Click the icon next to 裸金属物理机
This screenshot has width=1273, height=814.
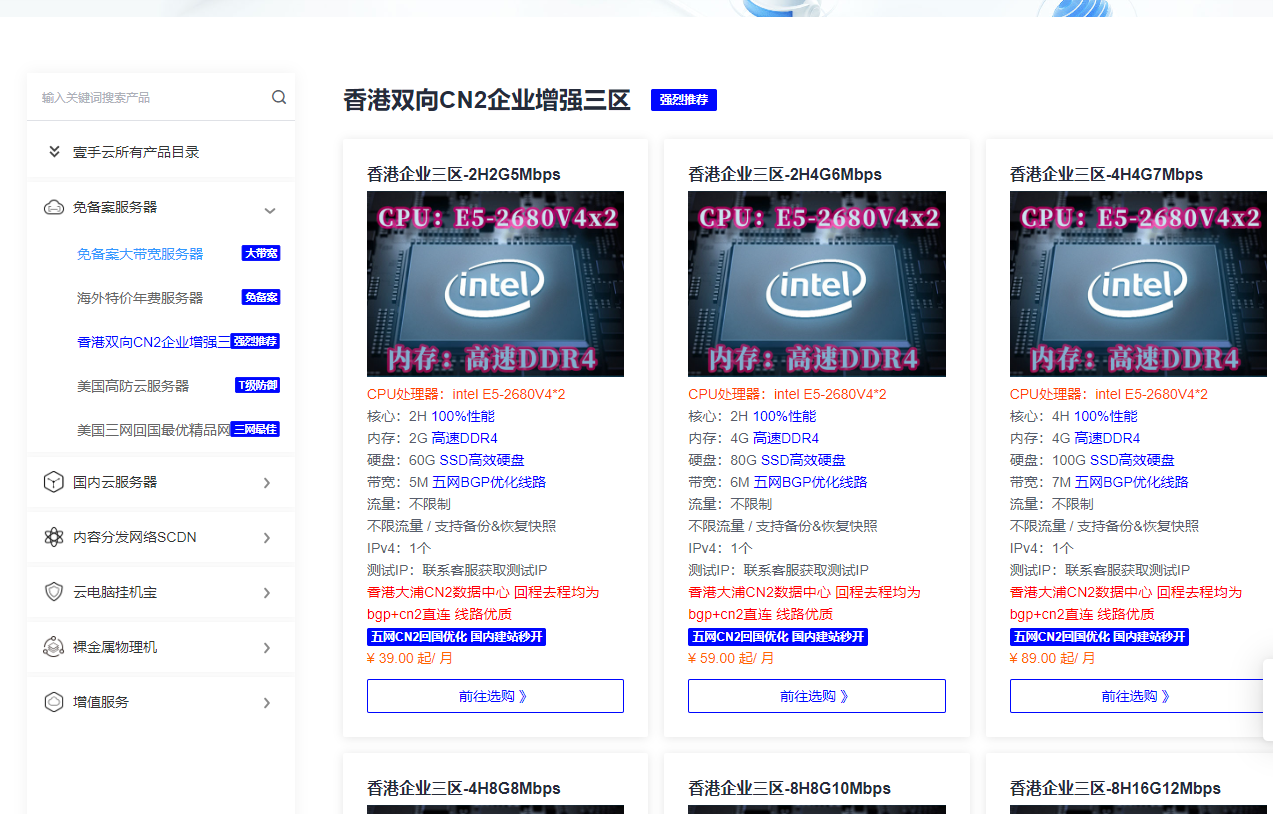pyautogui.click(x=54, y=647)
